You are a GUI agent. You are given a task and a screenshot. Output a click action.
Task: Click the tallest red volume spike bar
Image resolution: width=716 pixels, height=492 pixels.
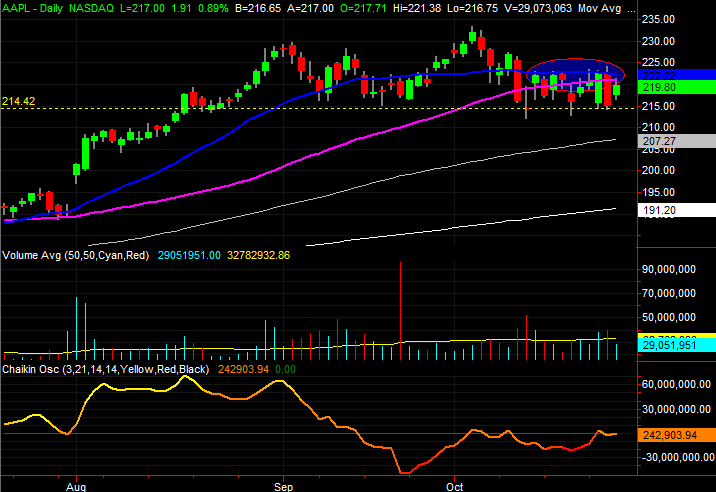coord(400,310)
